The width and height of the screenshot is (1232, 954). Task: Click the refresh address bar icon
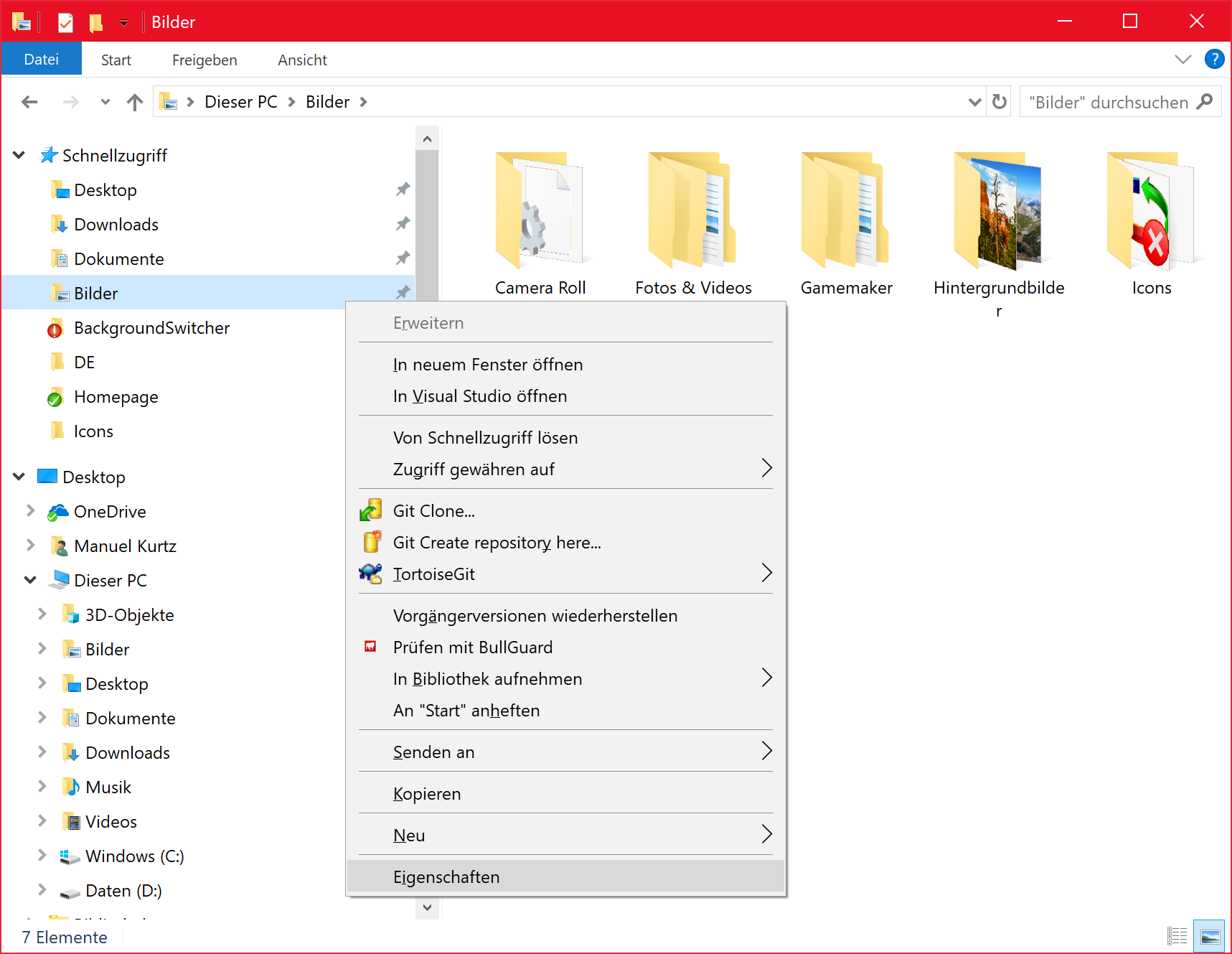pos(999,102)
